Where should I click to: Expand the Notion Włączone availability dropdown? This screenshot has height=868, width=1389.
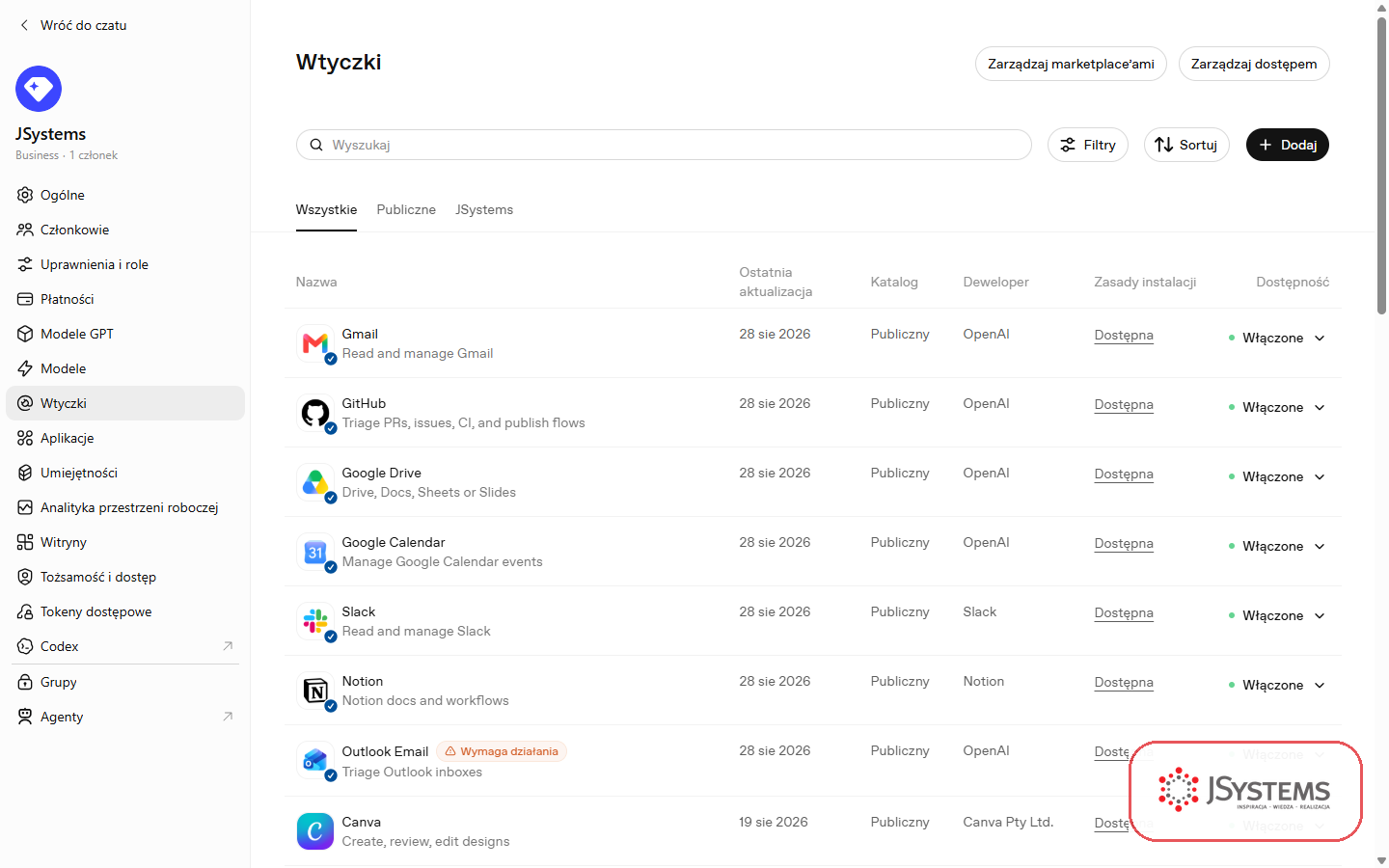pos(1278,685)
